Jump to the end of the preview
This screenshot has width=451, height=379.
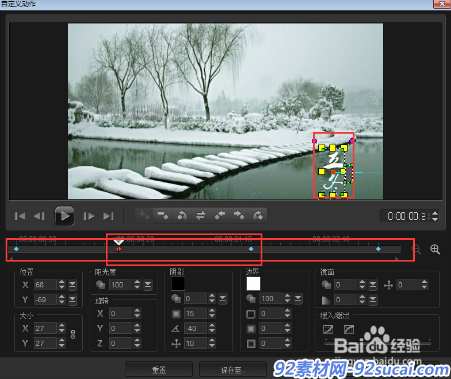coord(108,216)
